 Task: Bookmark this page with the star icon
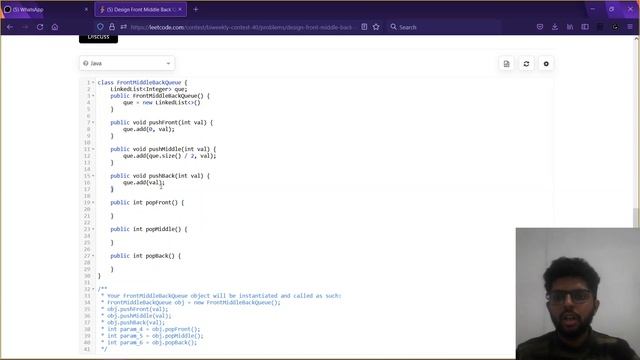tap(376, 27)
